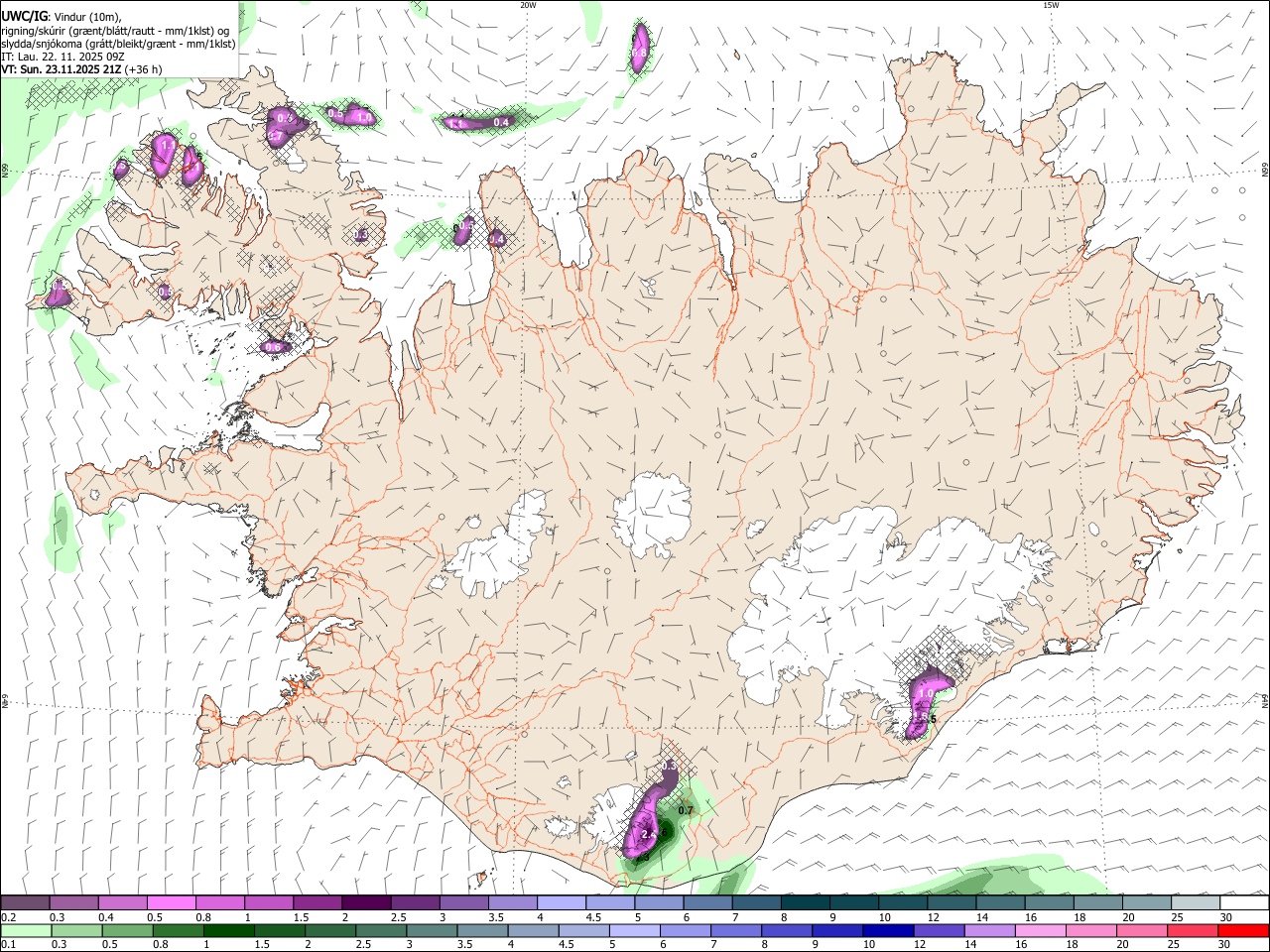Select the violet 14–16 rain scale swatch
1270x952 pixels.
(989, 930)
